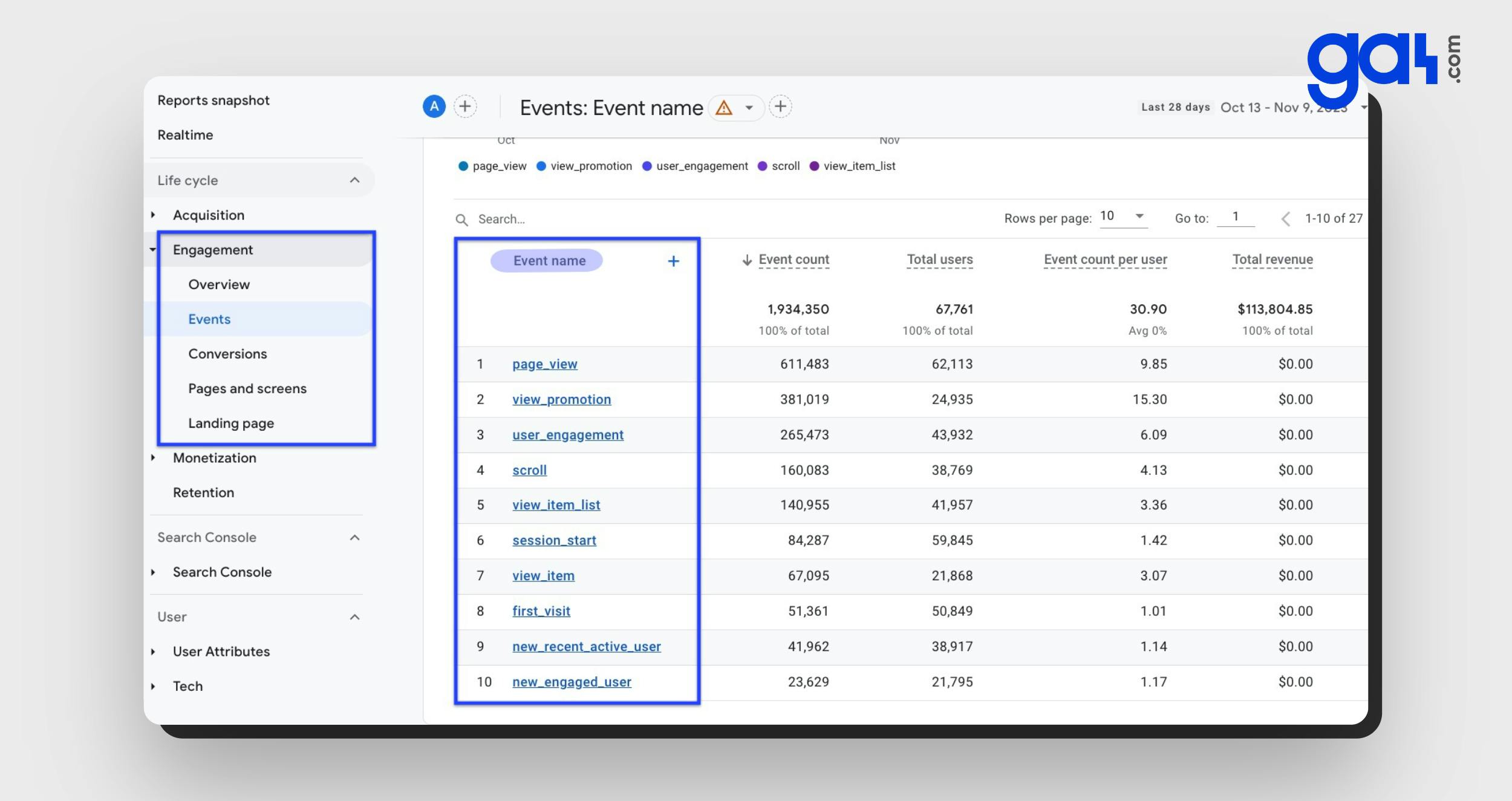The height and width of the screenshot is (801, 1512).
Task: Click the add dimension icon next to Event name
Action: click(x=672, y=260)
